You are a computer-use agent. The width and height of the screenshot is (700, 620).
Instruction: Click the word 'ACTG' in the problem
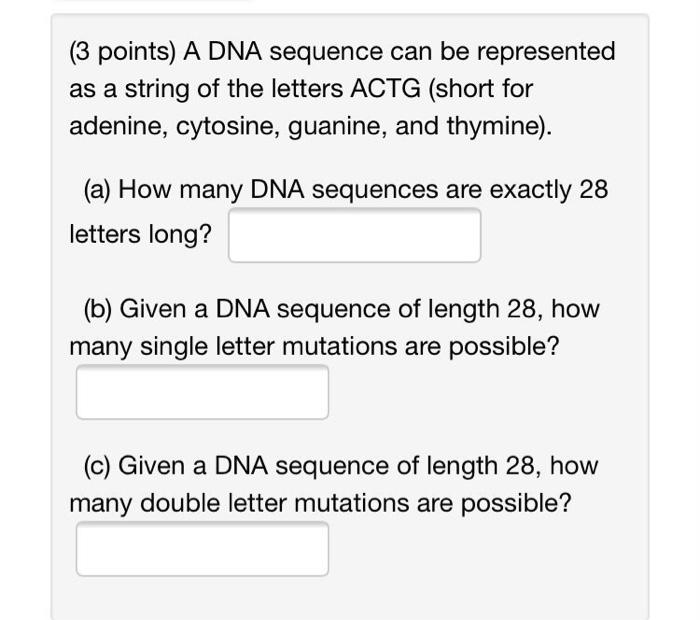tap(385, 88)
